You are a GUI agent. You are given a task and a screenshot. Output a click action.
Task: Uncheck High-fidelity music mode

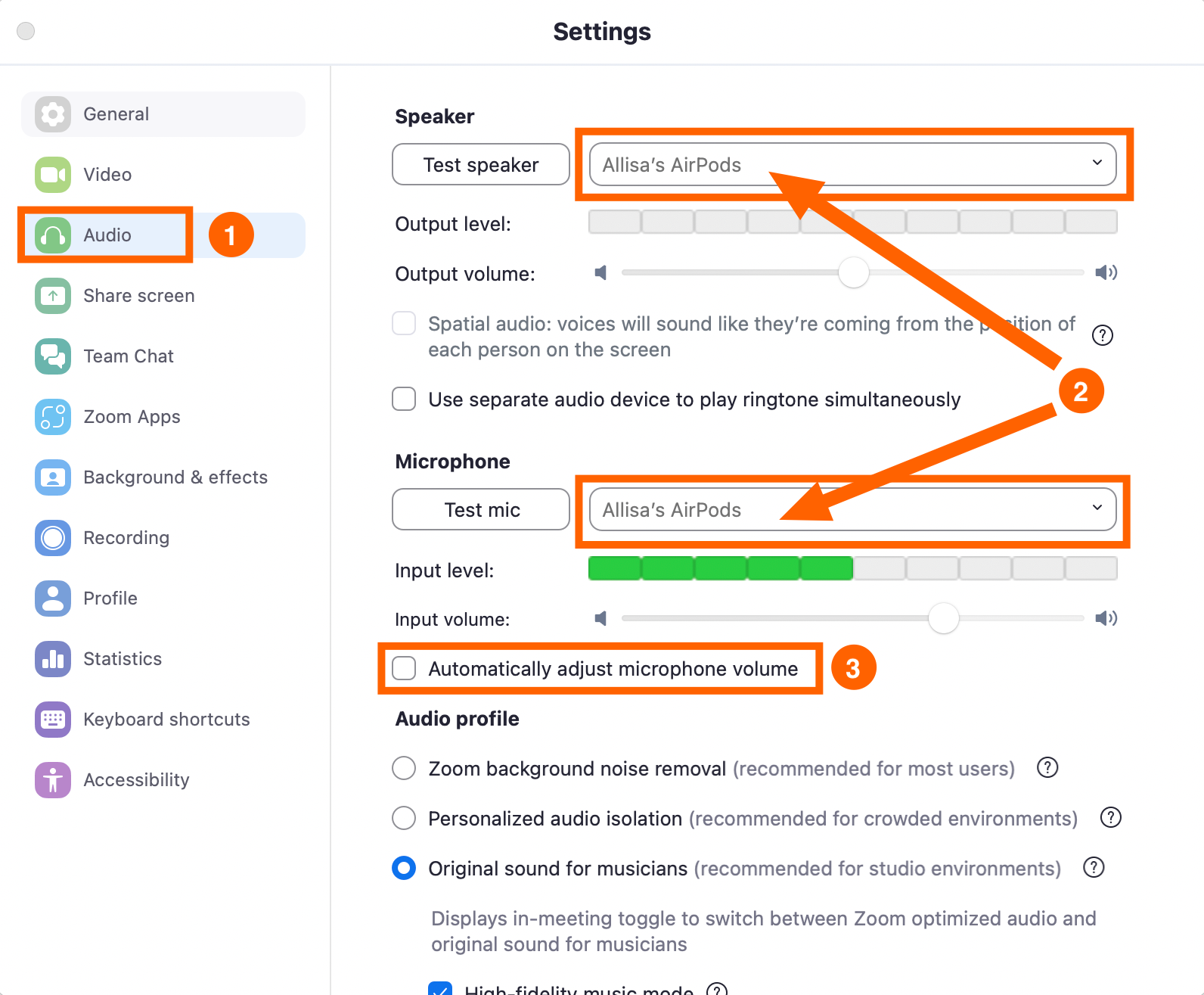pos(440,989)
